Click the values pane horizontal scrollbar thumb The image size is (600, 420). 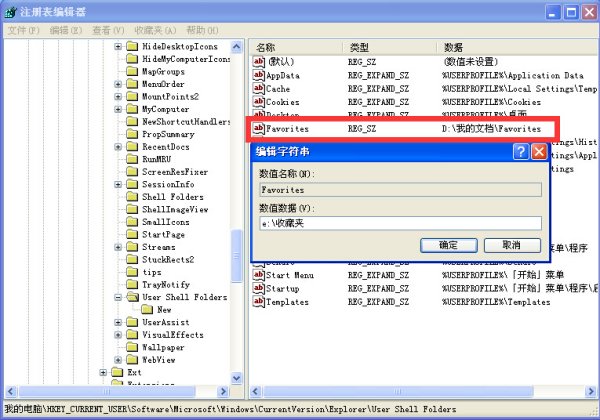[398, 391]
